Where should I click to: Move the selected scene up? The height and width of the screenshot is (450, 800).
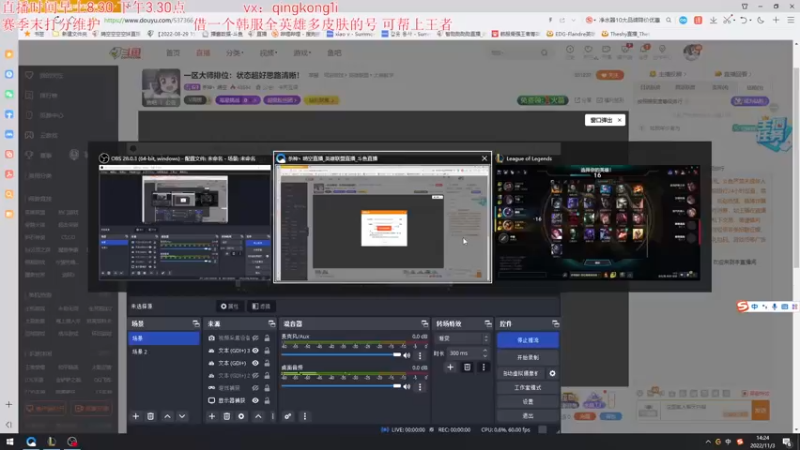point(167,416)
